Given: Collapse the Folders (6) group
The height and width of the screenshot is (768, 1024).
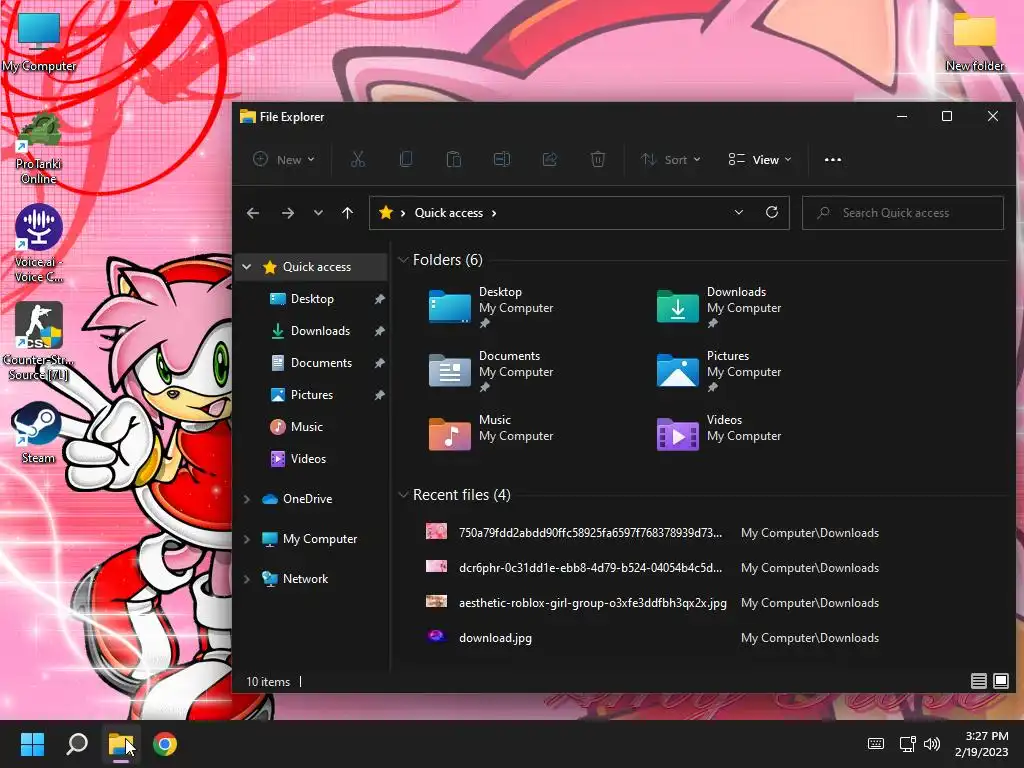Looking at the screenshot, I should tap(403, 260).
